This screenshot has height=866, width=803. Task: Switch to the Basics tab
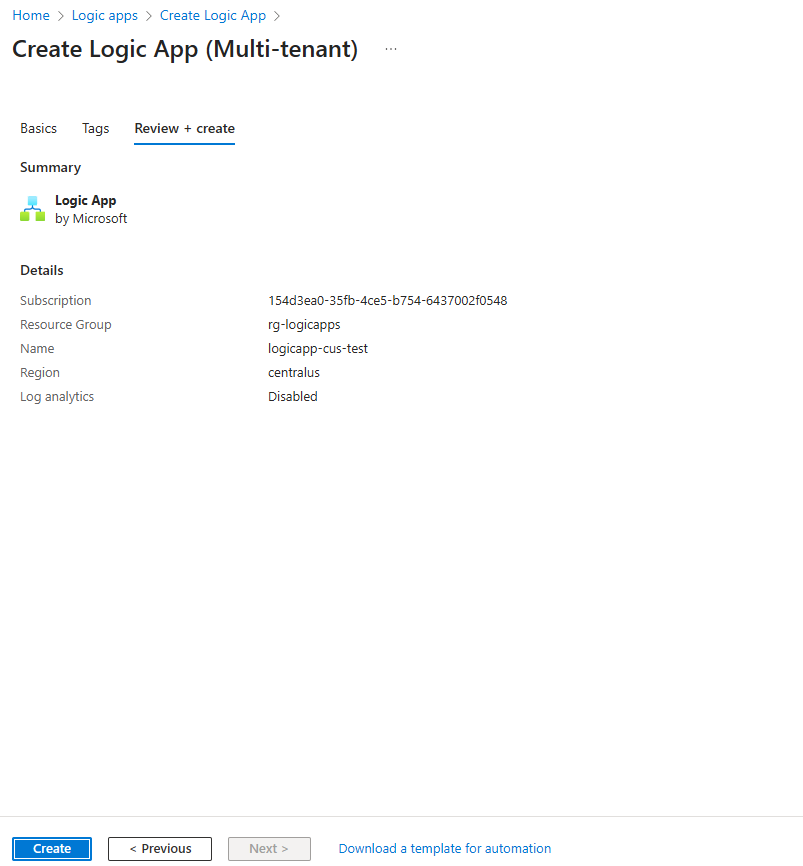click(38, 129)
